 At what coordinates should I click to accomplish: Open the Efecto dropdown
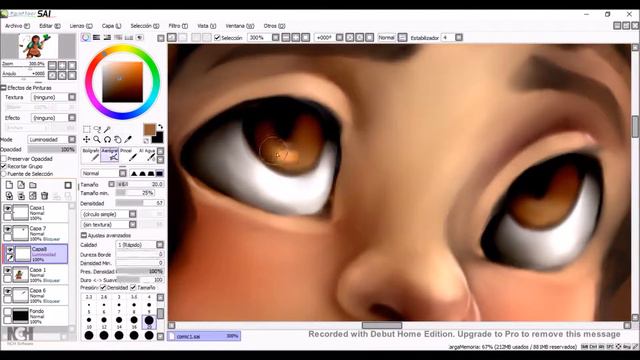pyautogui.click(x=53, y=118)
